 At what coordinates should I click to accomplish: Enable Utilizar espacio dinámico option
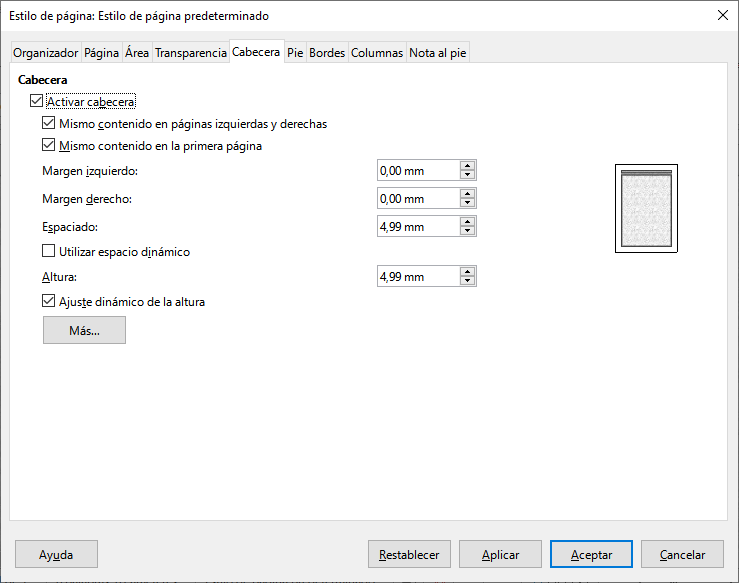coord(49,252)
